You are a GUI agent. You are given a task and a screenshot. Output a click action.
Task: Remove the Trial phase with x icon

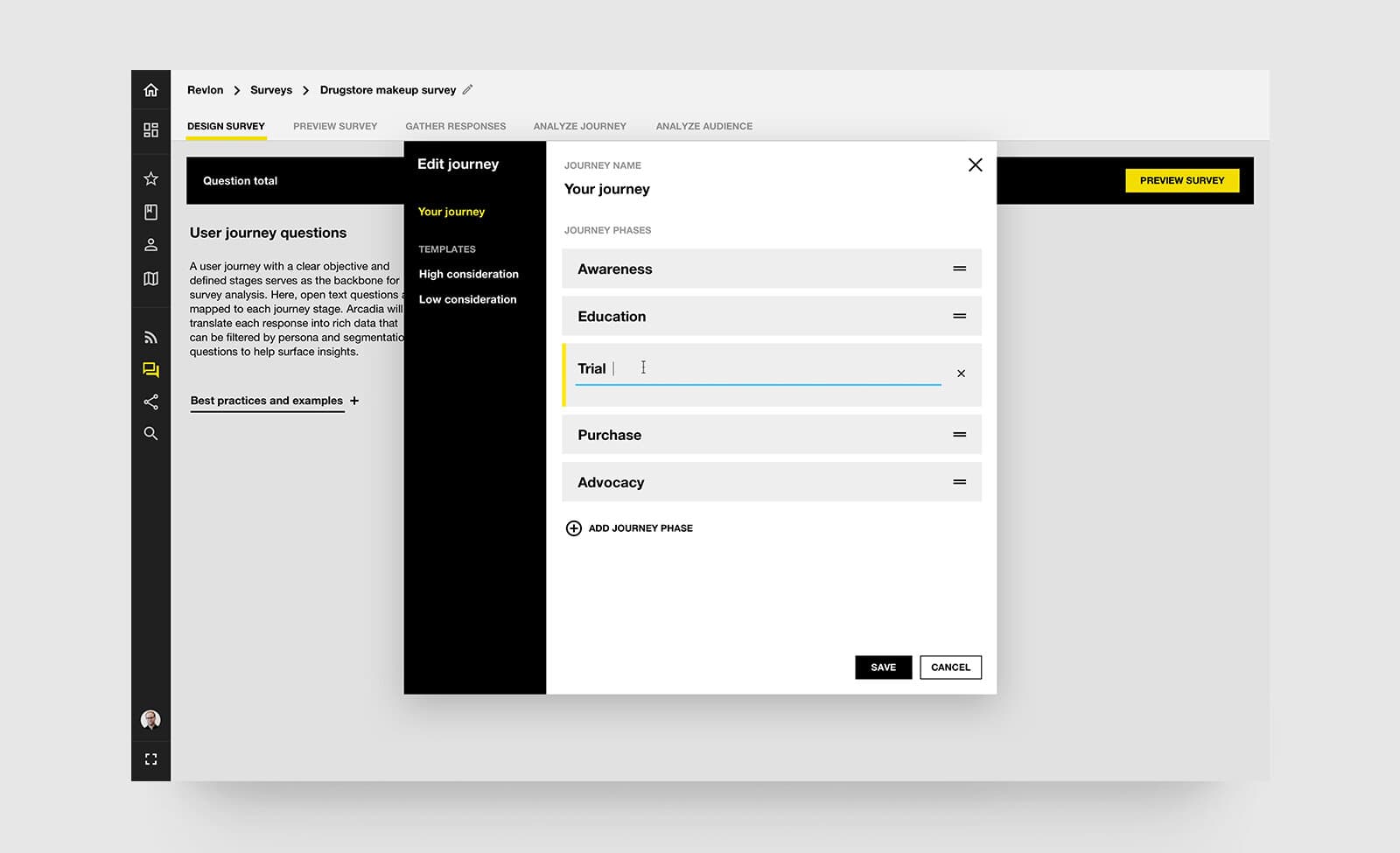pos(961,374)
